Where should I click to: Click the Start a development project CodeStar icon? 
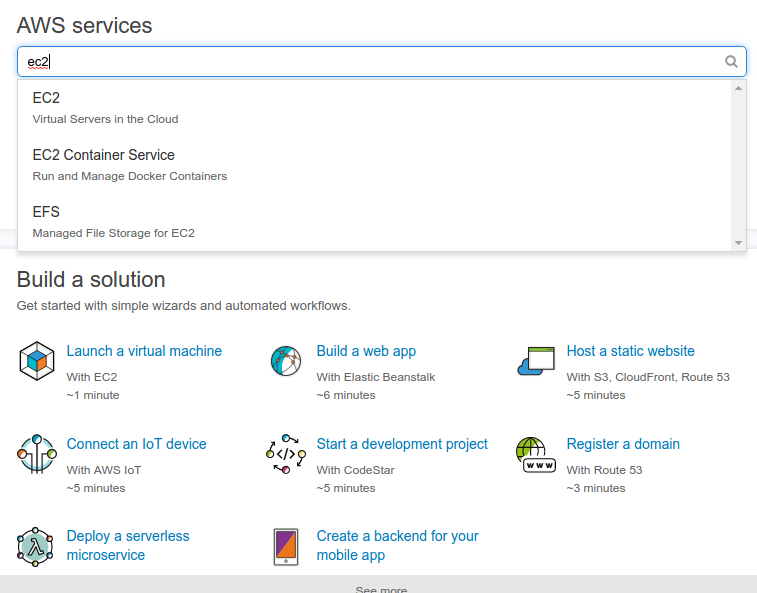click(x=286, y=453)
